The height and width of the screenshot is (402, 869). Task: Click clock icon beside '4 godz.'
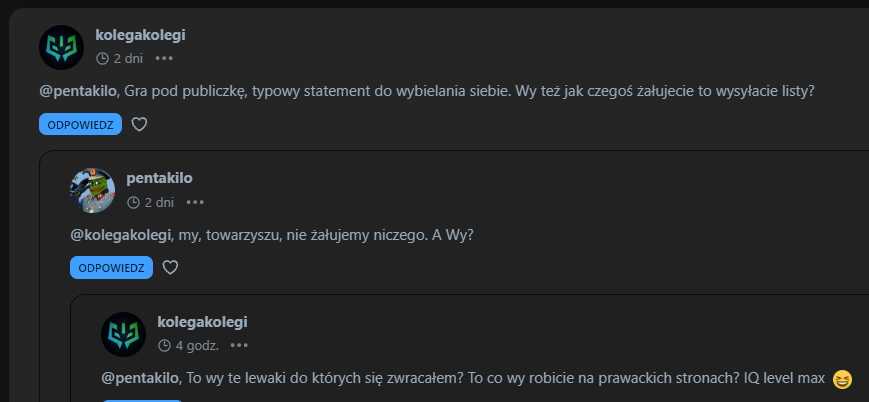(165, 345)
